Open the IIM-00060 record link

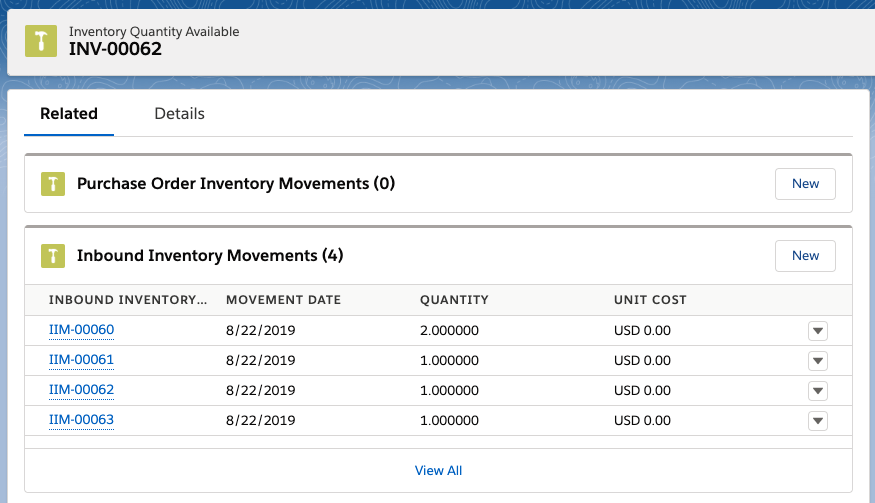click(x=81, y=330)
